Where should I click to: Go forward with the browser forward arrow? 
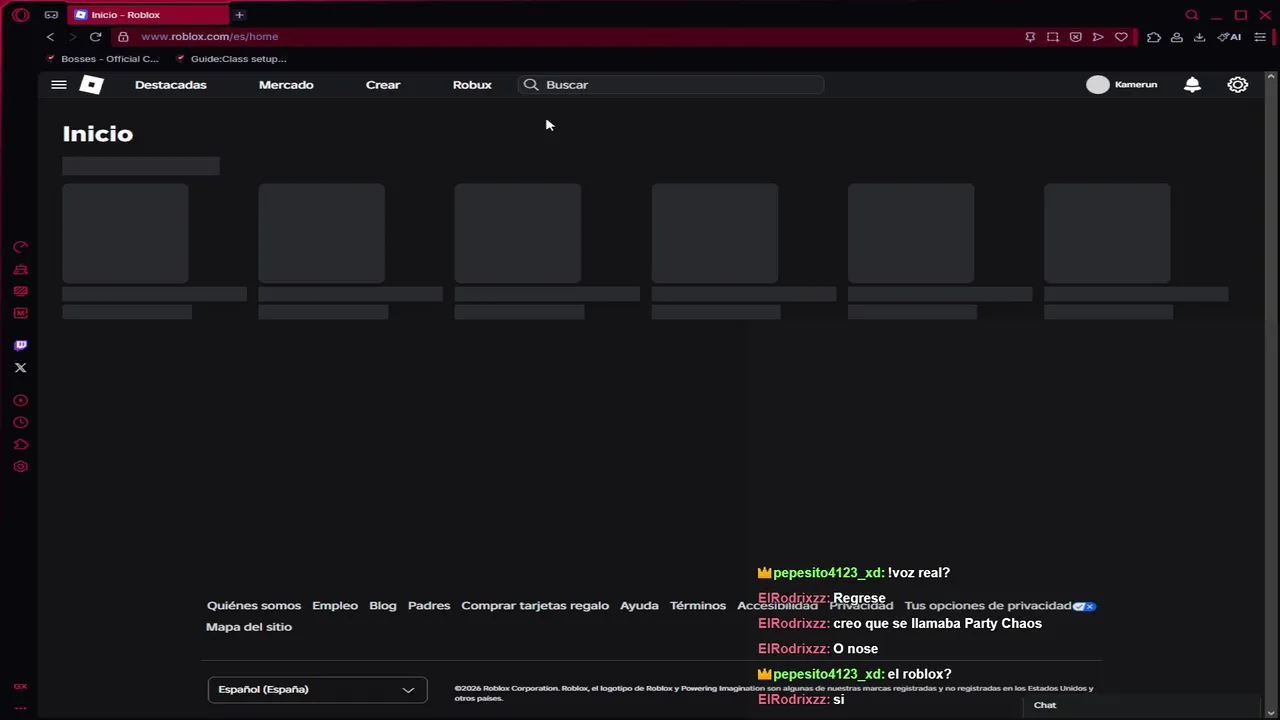[72, 37]
